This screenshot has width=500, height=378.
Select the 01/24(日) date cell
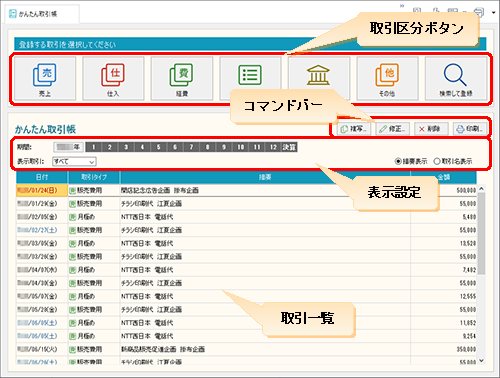pos(42,190)
